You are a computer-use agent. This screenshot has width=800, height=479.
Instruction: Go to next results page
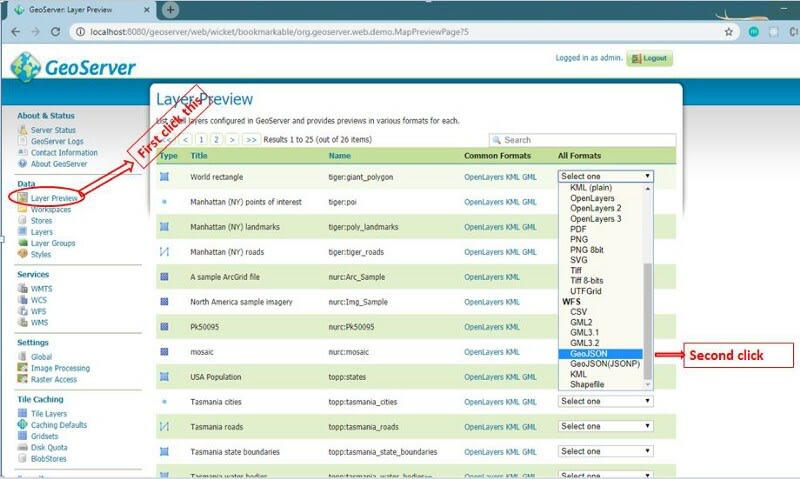pos(232,139)
